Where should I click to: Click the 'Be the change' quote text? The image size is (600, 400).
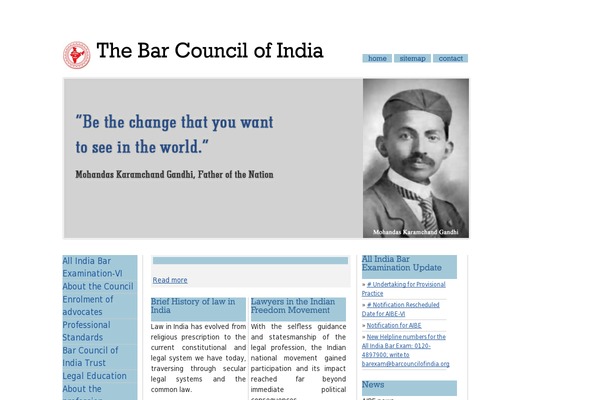(174, 134)
